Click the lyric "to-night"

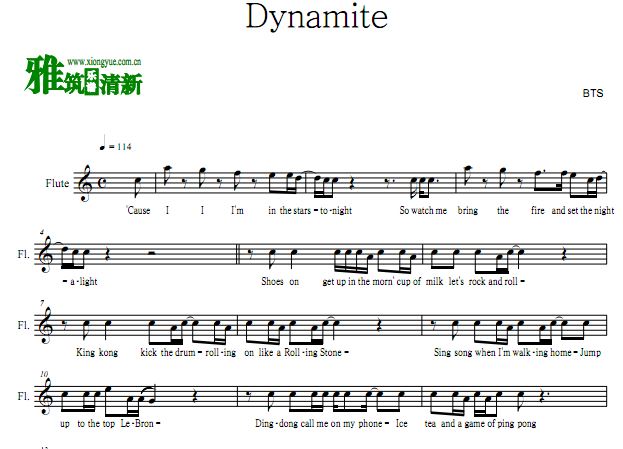pos(336,210)
